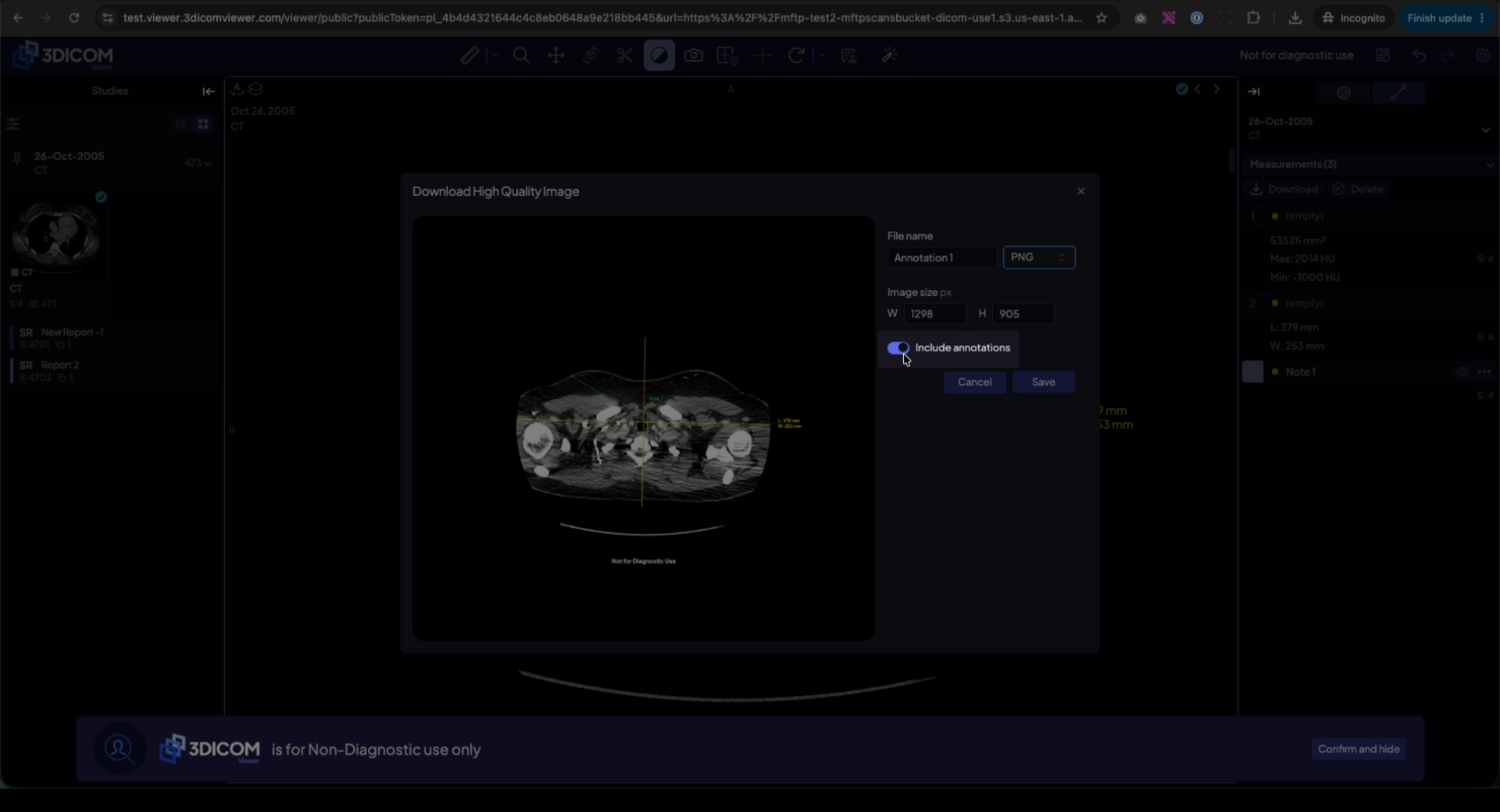The width and height of the screenshot is (1500, 812).
Task: Close the Download High Quality Image dialog
Action: [1081, 191]
